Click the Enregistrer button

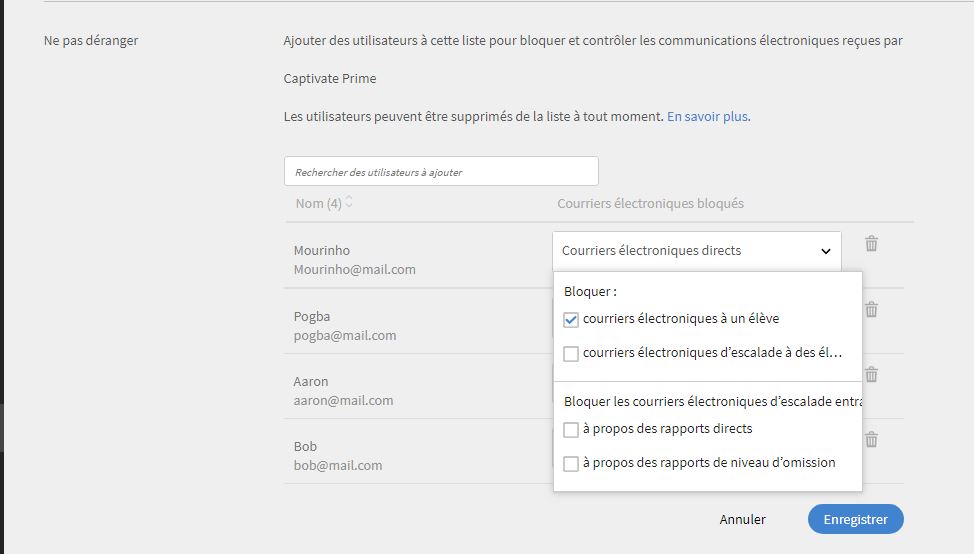(855, 519)
